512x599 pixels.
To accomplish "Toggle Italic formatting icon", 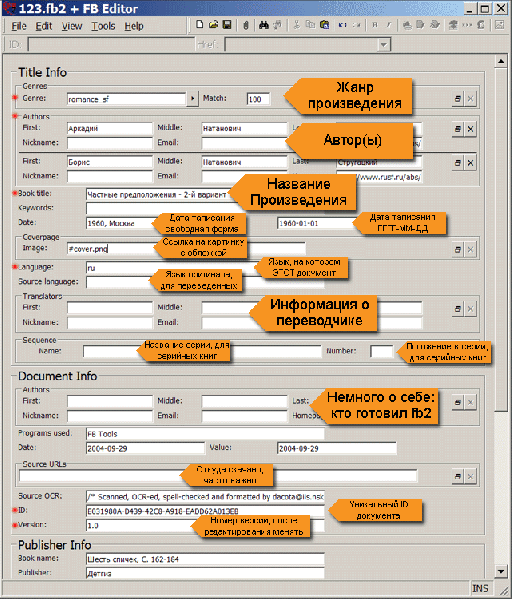I will (389, 25).
